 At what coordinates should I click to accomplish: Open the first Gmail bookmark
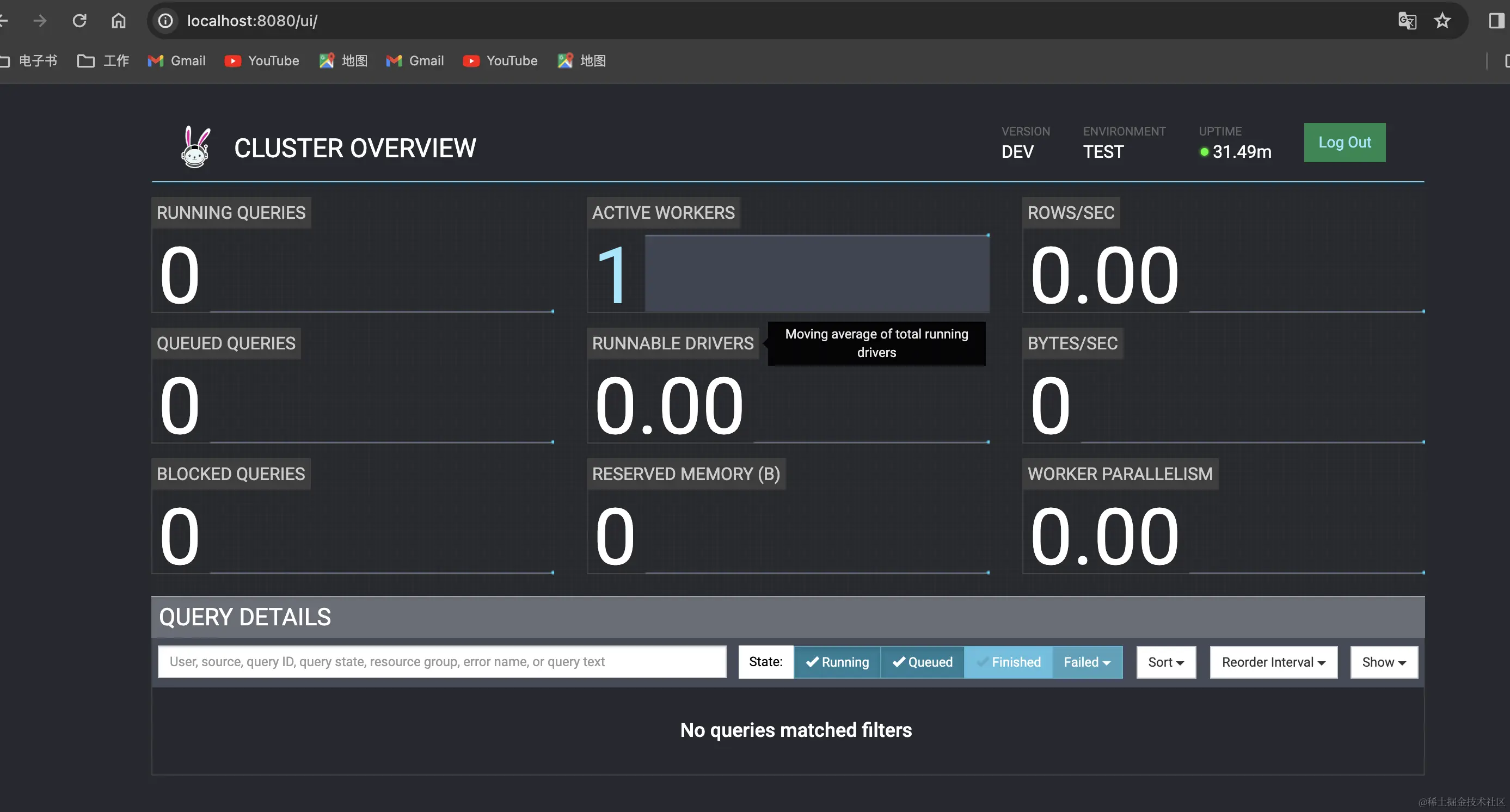click(177, 61)
